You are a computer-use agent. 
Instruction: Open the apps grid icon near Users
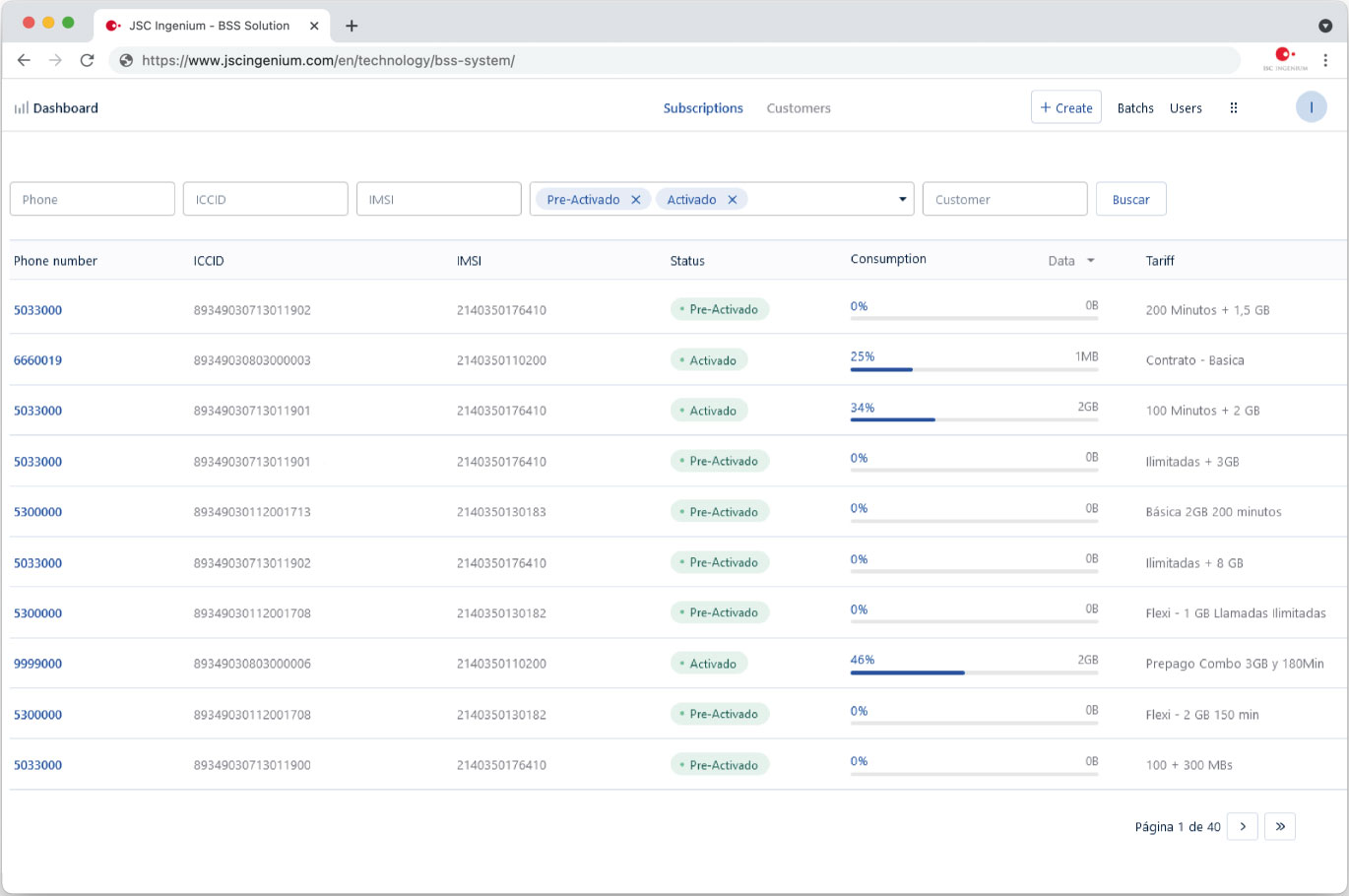click(x=1234, y=108)
